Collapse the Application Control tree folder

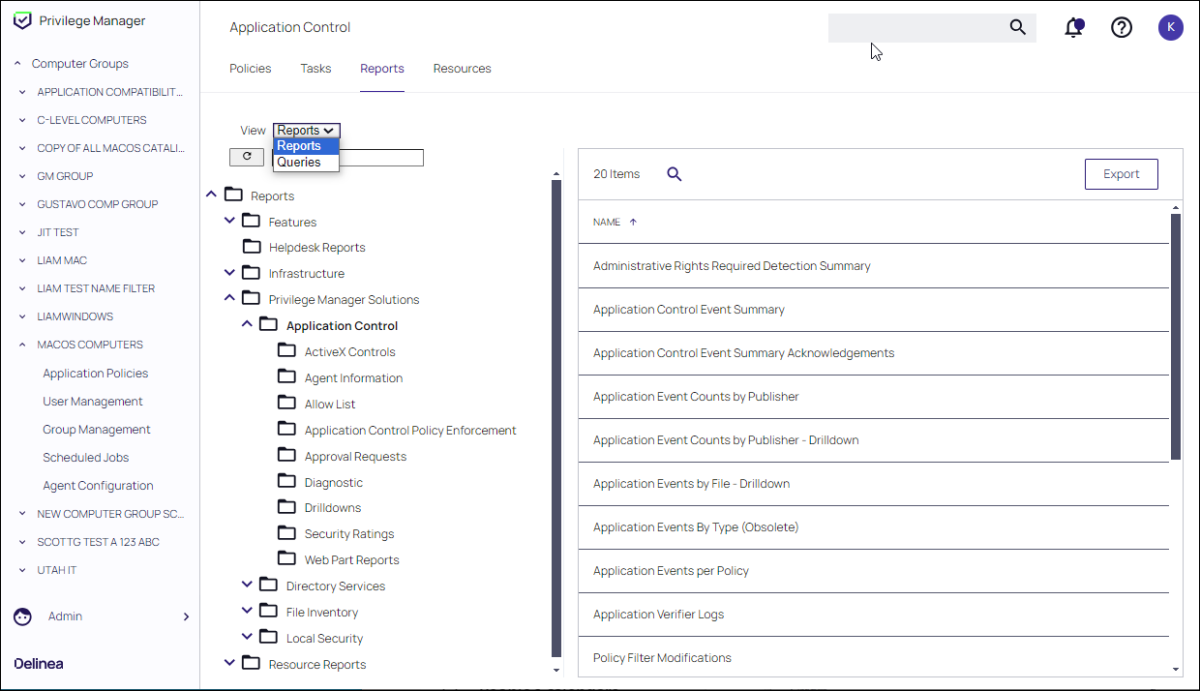pos(247,325)
